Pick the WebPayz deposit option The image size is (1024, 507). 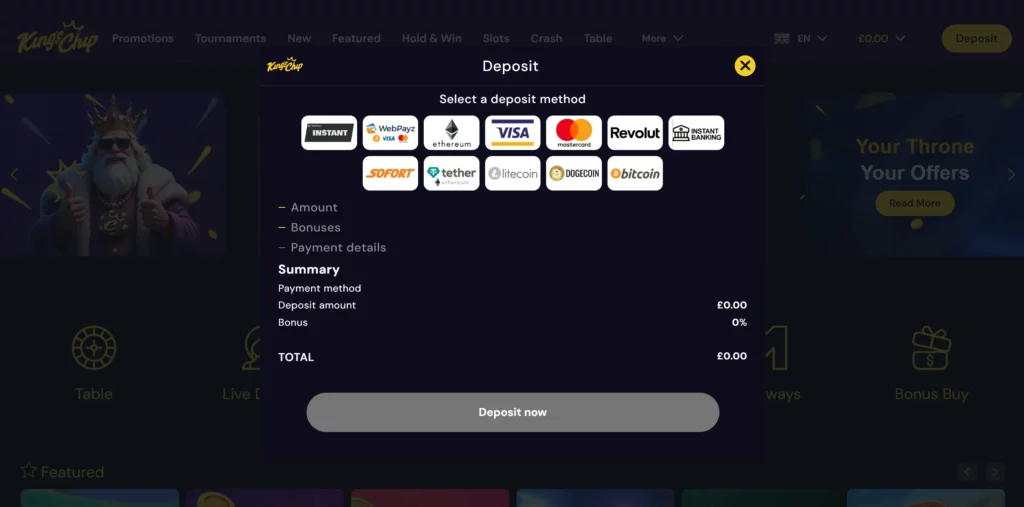(390, 133)
